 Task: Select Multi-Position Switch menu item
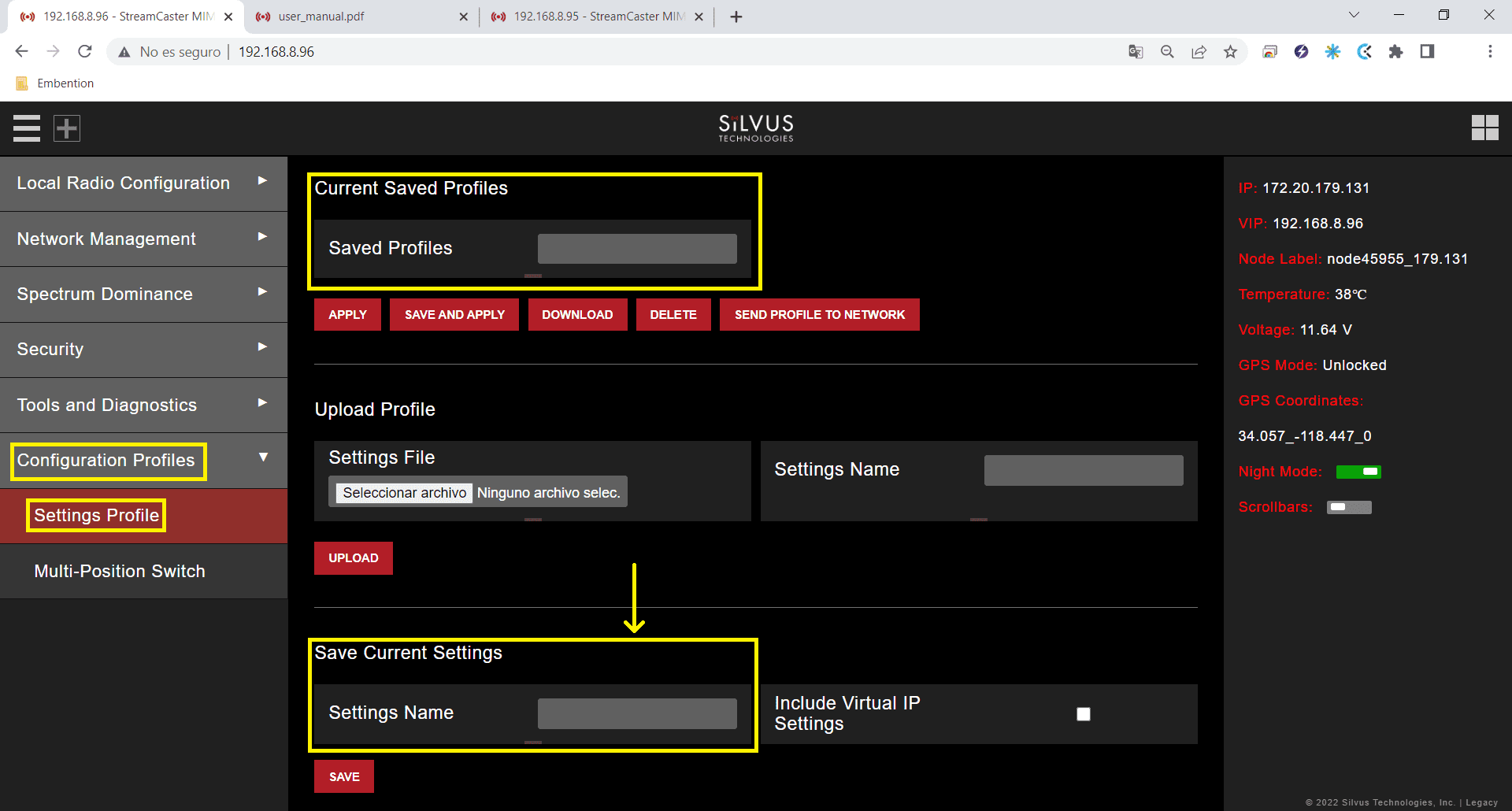120,572
